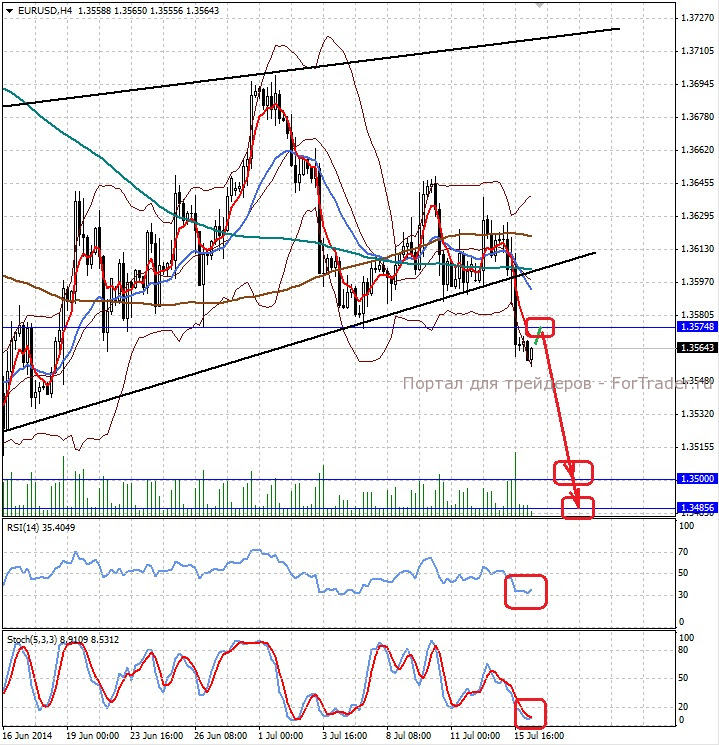Click the 30 level on RSI scale

point(683,594)
